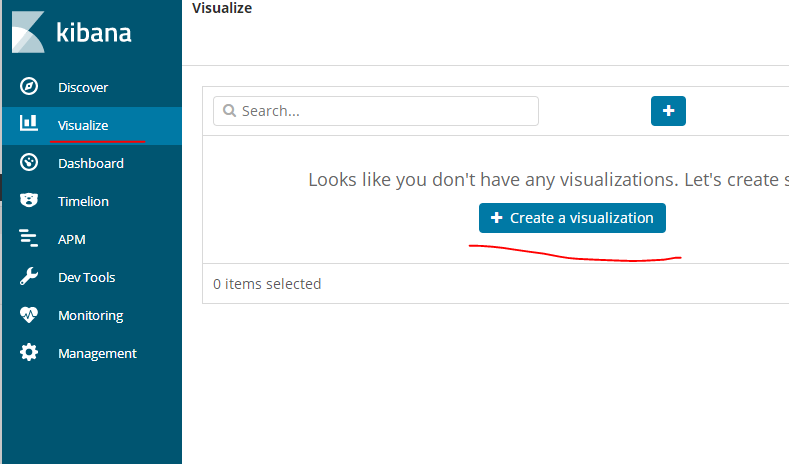Image resolution: width=789 pixels, height=464 pixels.
Task: Select the Visualize text label in sidebar
Action: tap(83, 125)
